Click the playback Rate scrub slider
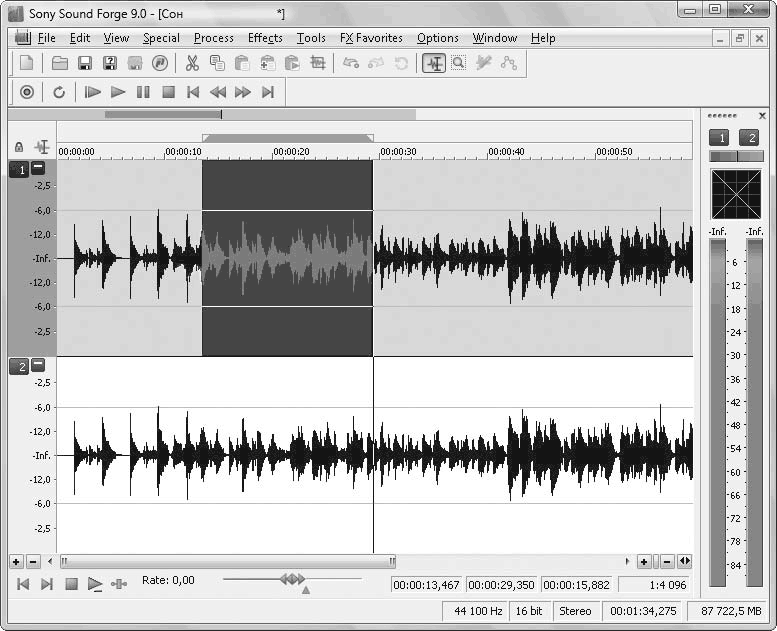Image resolution: width=777 pixels, height=631 pixels. 292,579
